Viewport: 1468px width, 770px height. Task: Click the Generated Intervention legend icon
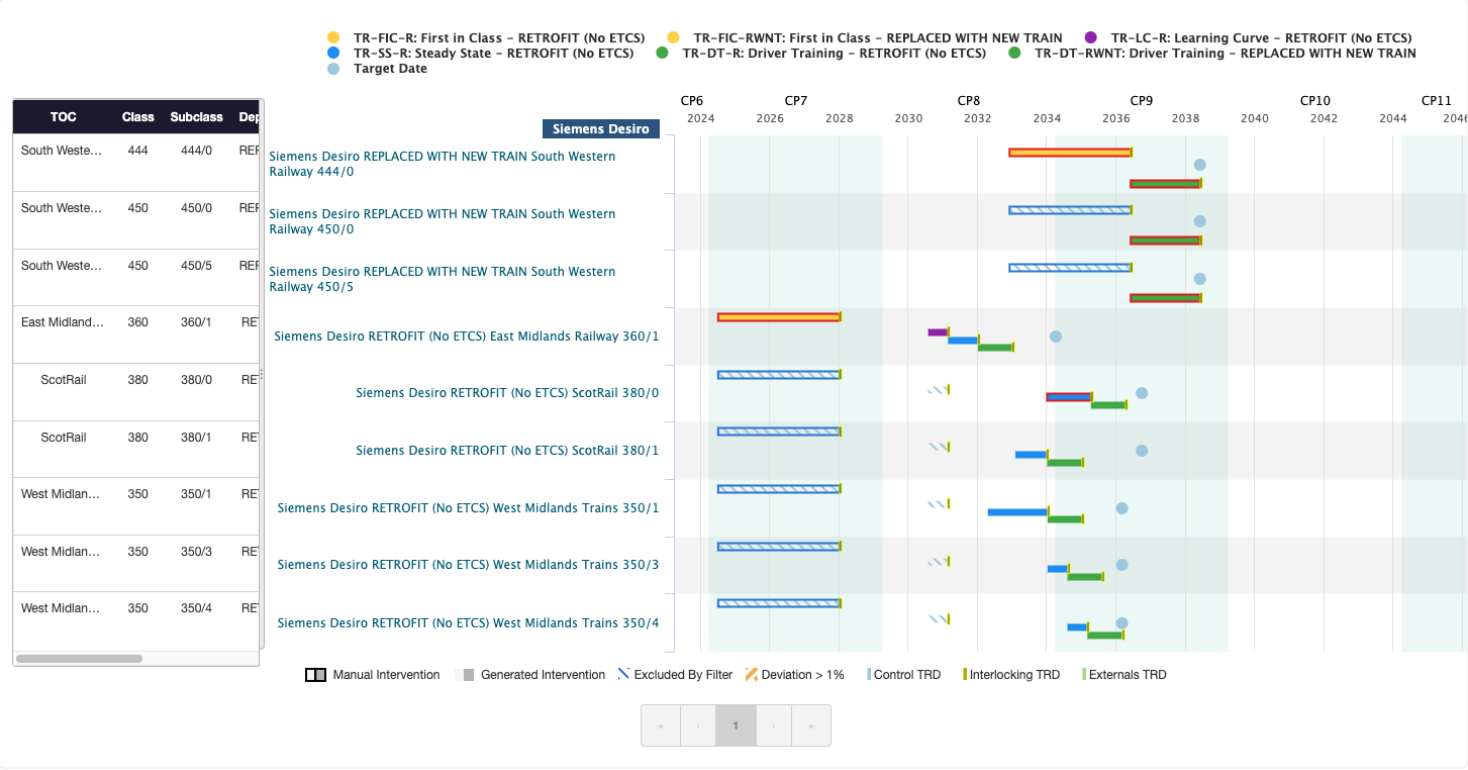pos(463,675)
